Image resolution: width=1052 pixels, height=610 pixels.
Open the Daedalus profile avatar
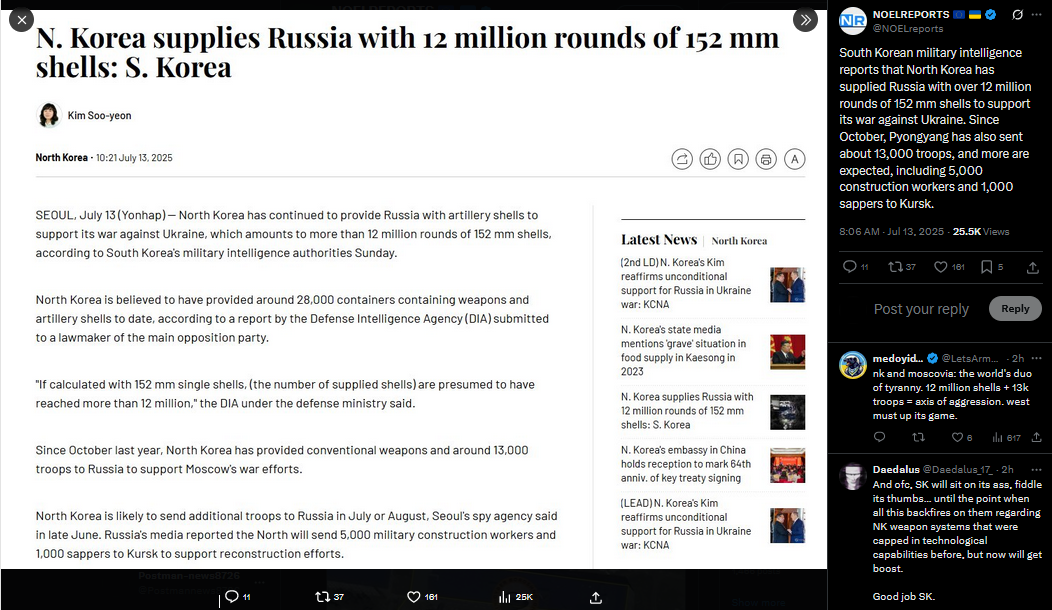[x=853, y=476]
